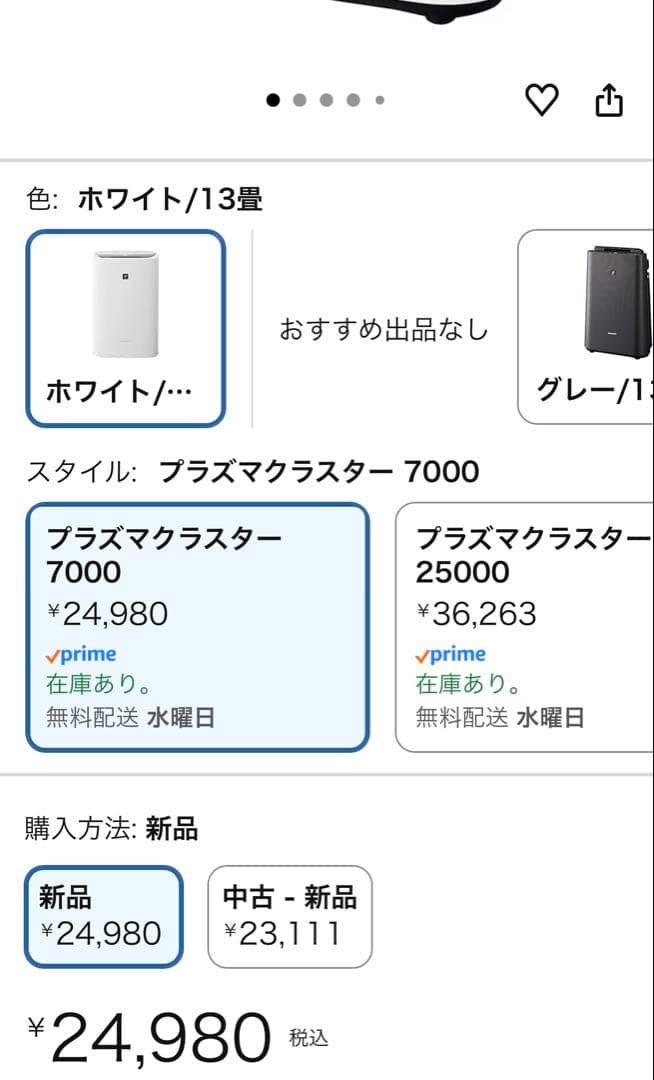The image size is (654, 1080).
Task: Click the last carousel dot
Action: pos(379,100)
